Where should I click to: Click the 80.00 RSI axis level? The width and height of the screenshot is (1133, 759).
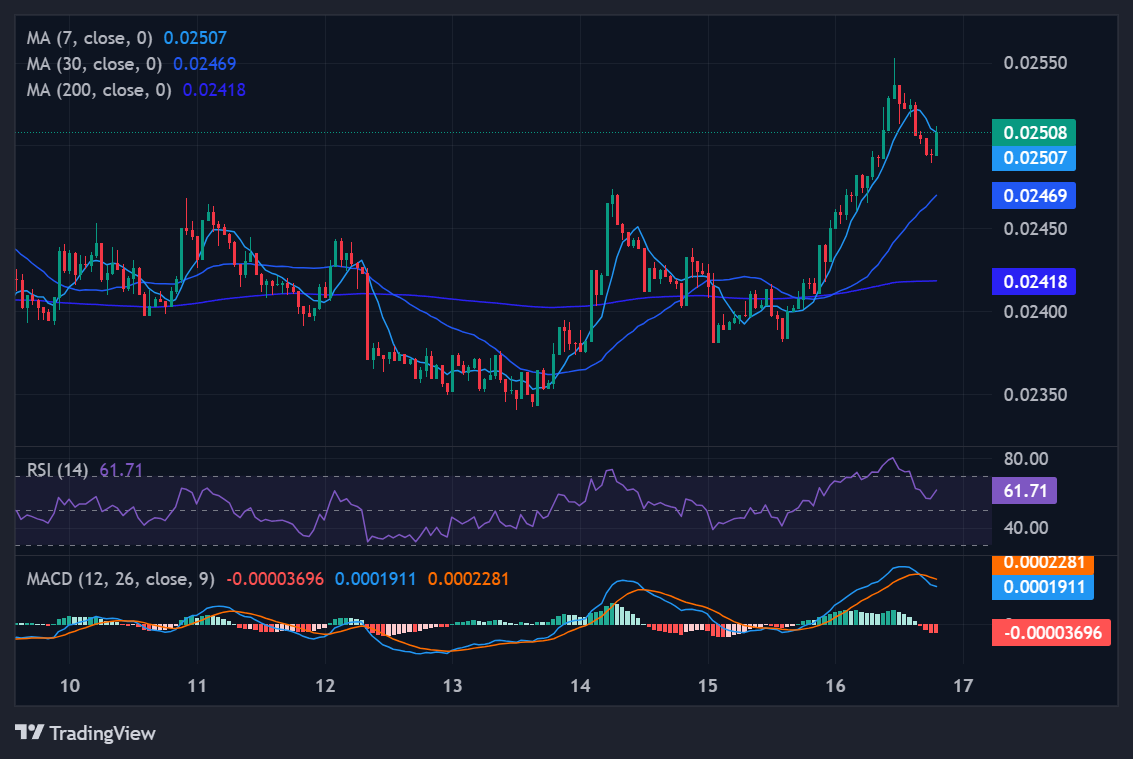click(1024, 459)
